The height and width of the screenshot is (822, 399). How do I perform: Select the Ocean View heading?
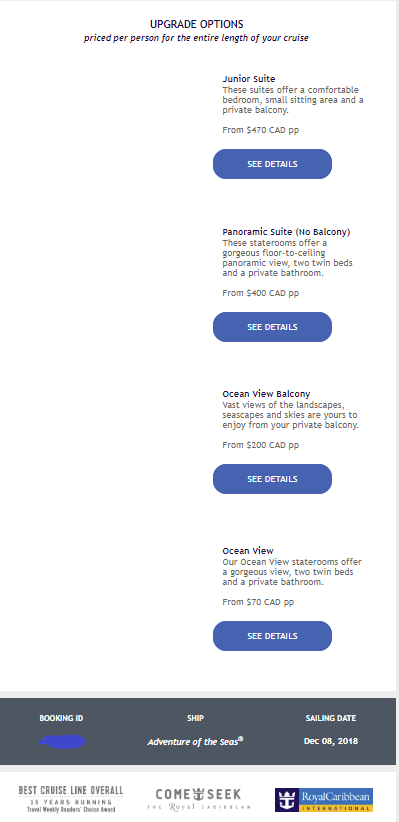(248, 551)
